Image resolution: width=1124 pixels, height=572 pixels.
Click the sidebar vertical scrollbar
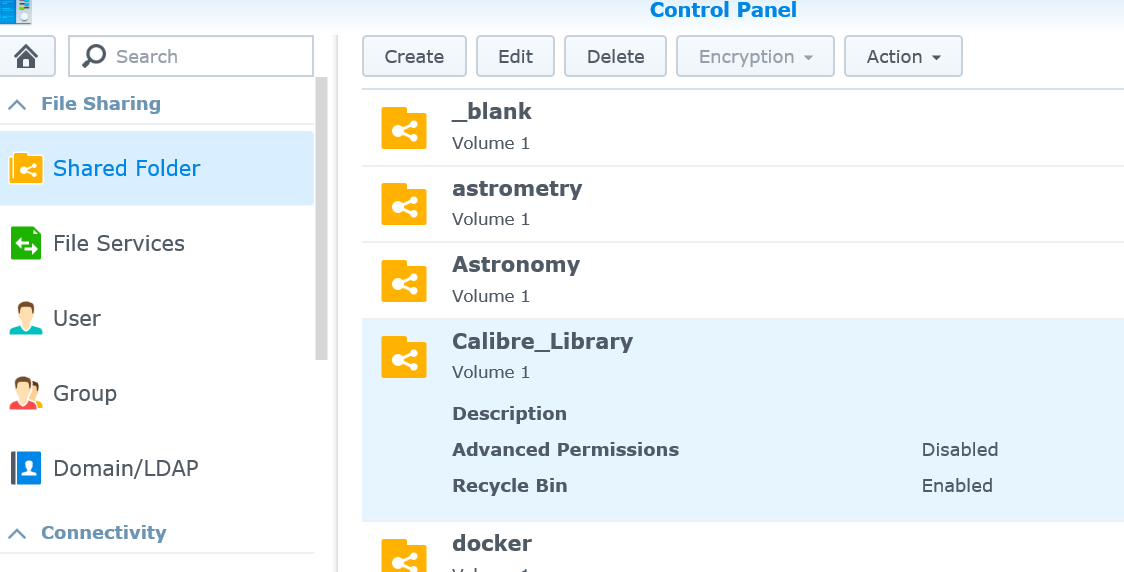tap(321, 220)
